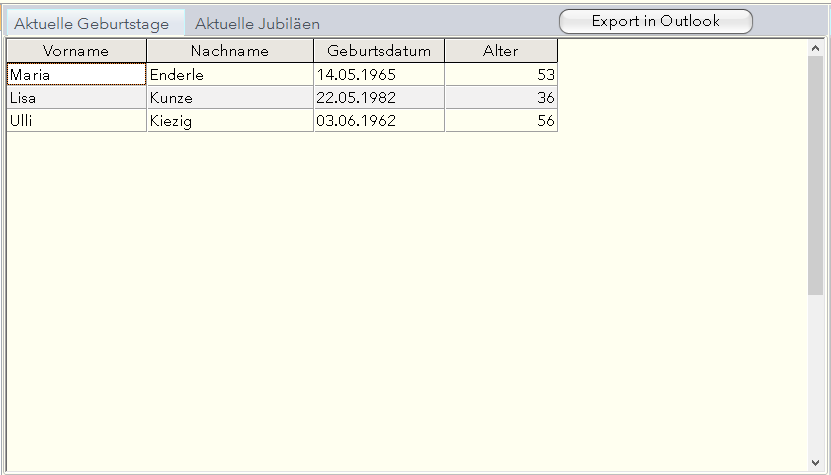Select the Ulli first name cell

[76, 121]
